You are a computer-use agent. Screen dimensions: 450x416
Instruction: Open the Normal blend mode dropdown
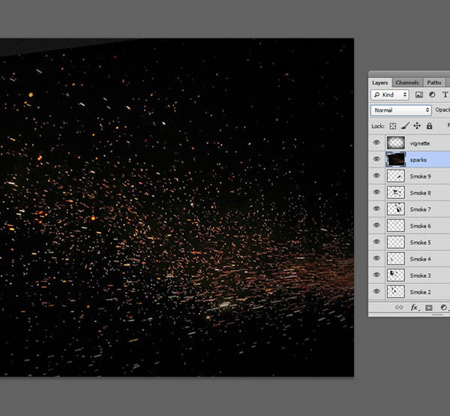401,110
